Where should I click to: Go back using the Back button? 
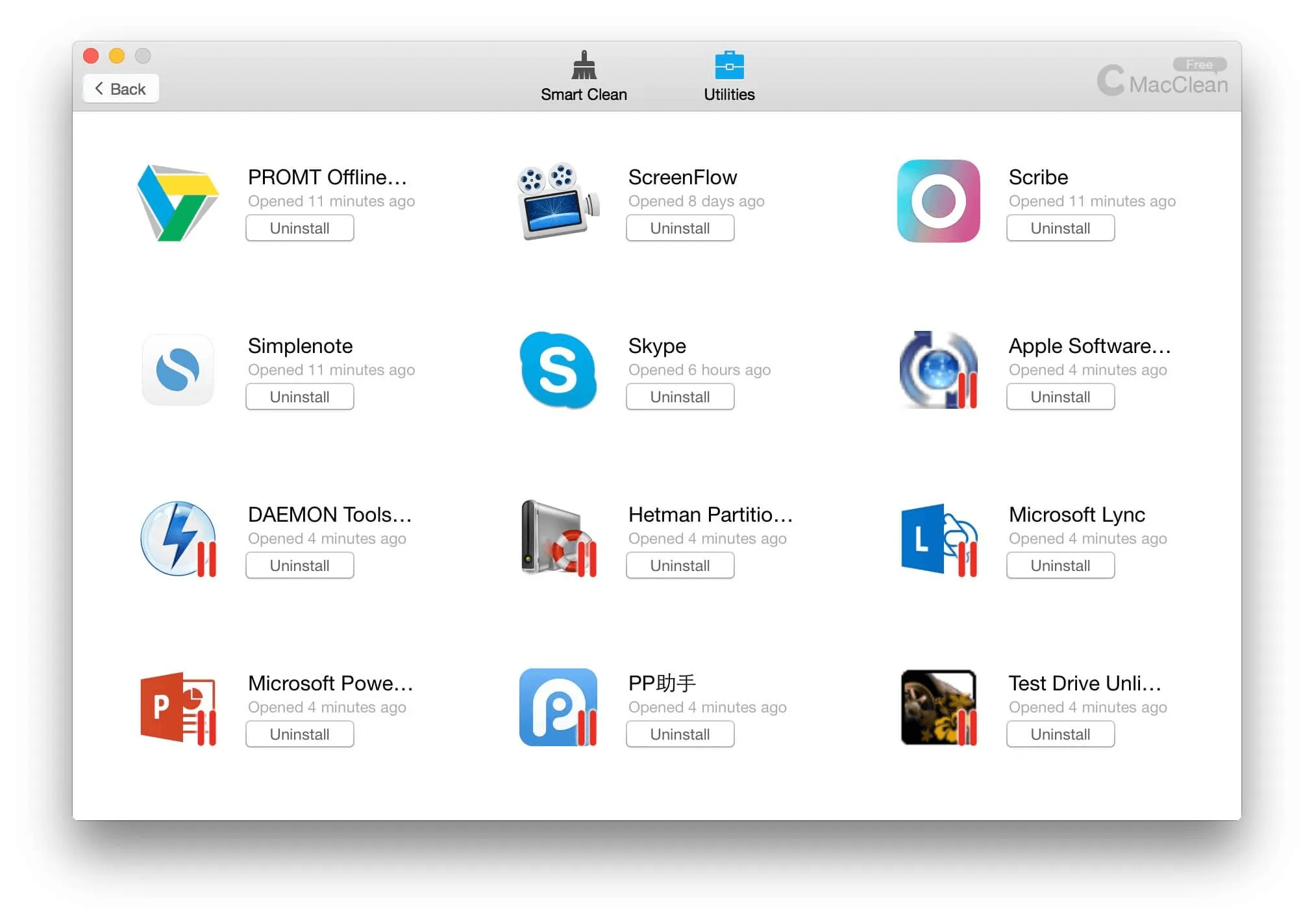[x=121, y=89]
